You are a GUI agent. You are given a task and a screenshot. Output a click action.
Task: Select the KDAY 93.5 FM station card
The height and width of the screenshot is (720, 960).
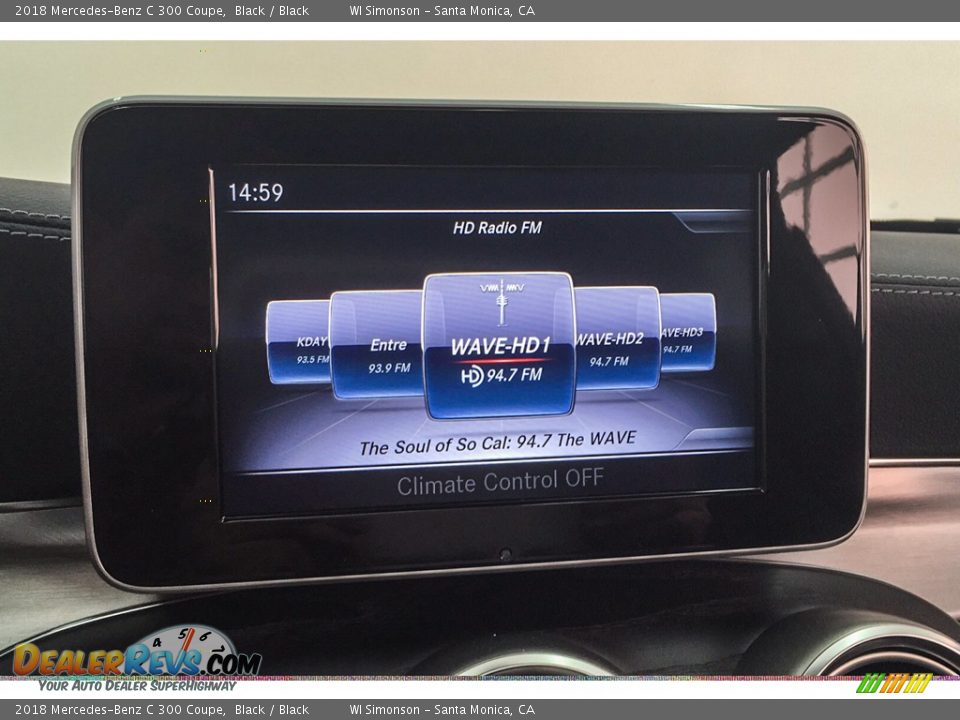(298, 342)
